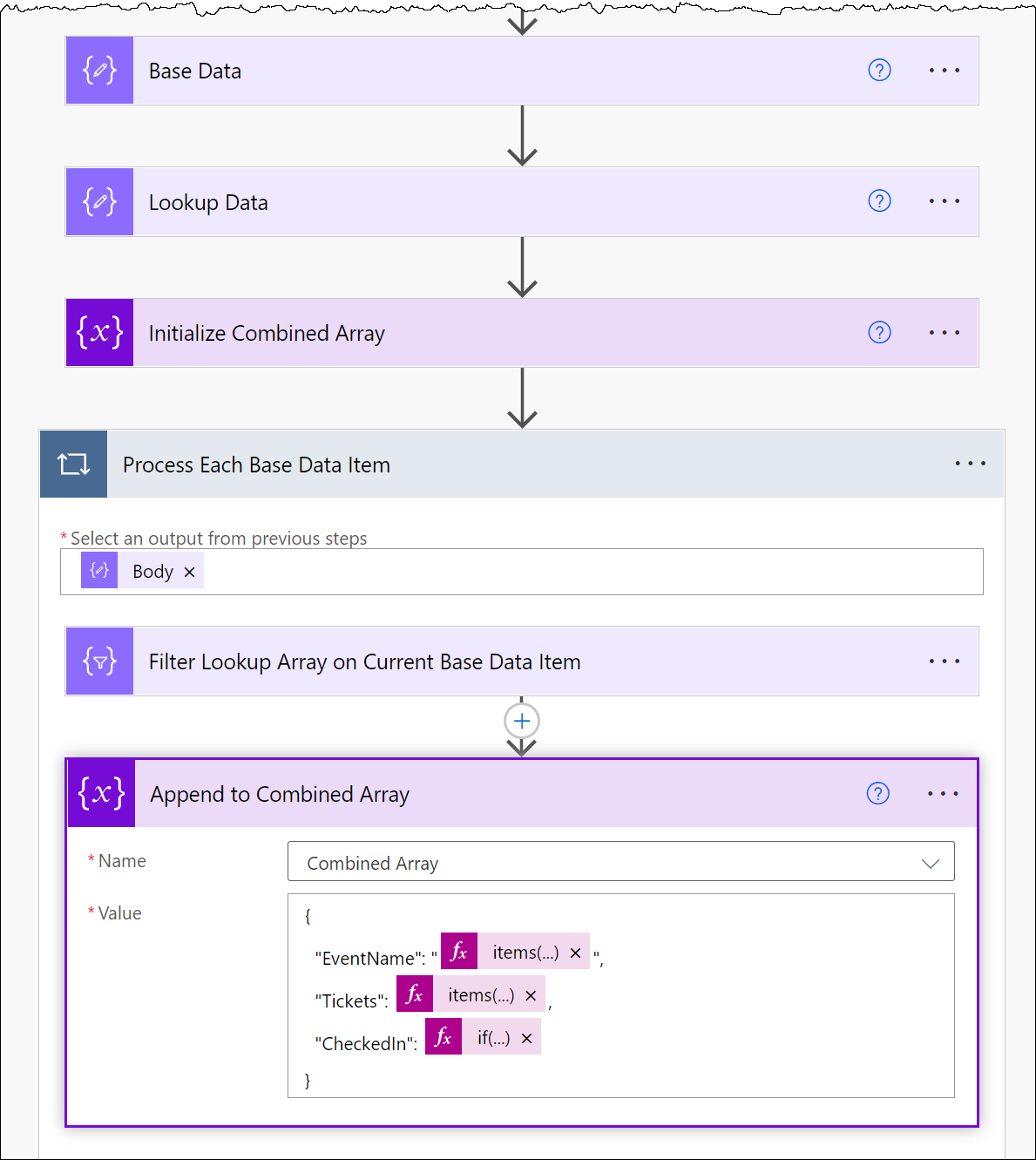Remove the Body token from loop input
The image size is (1036, 1160).
coord(189,572)
